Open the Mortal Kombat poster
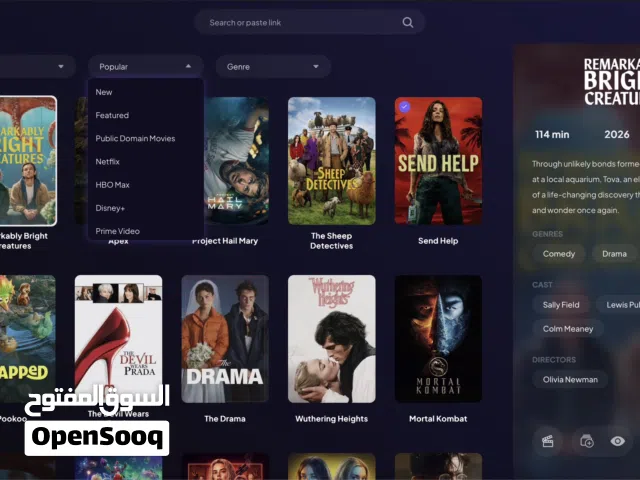This screenshot has width=640, height=480. pyautogui.click(x=438, y=339)
